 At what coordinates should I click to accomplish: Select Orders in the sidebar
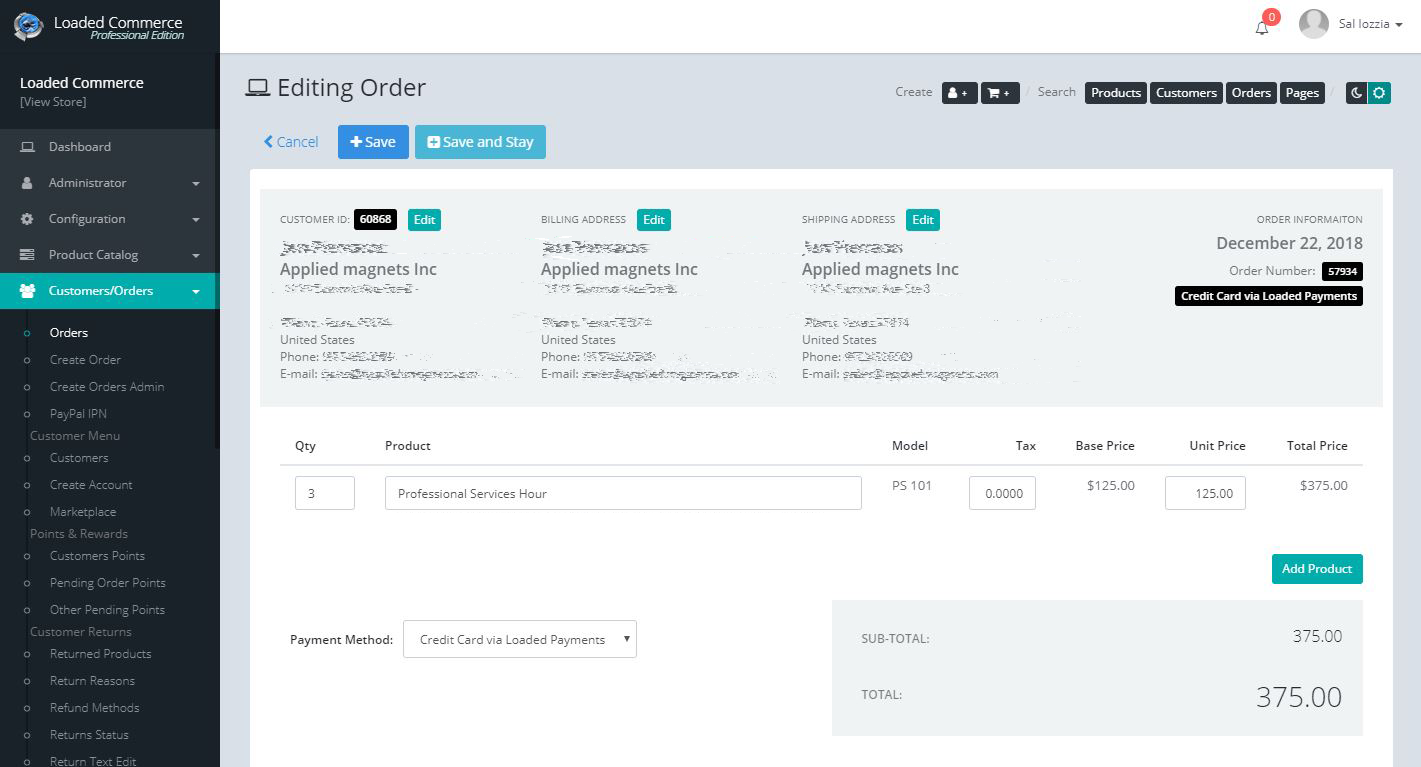69,332
